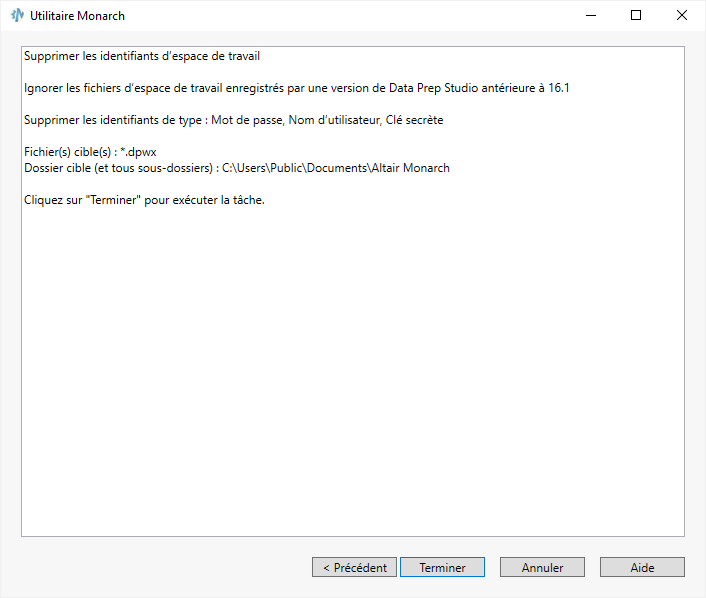Click the Terminer button to run task
Screen dimensions: 706x598
442,567
